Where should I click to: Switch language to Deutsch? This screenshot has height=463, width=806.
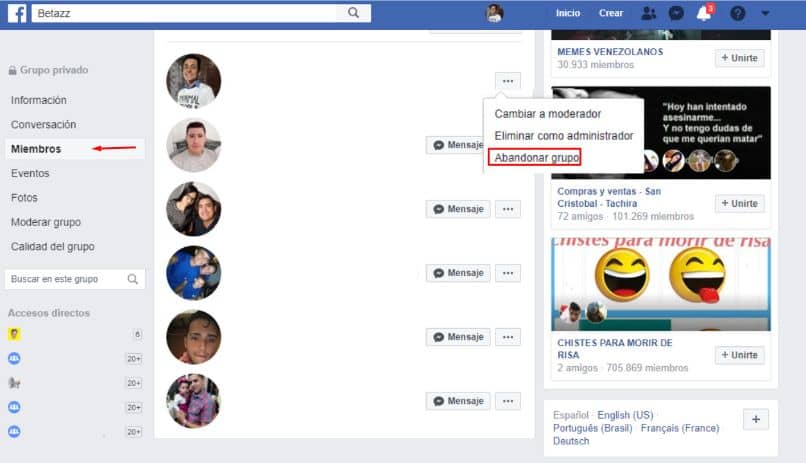pyautogui.click(x=571, y=441)
